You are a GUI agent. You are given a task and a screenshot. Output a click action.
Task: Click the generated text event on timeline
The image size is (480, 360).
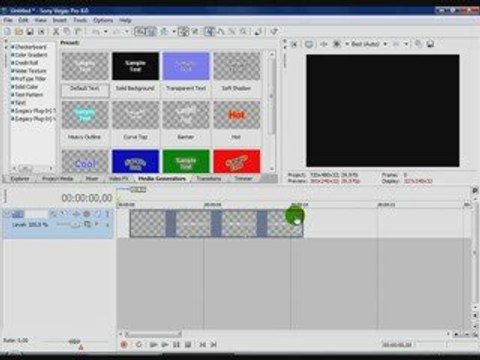coord(216,223)
